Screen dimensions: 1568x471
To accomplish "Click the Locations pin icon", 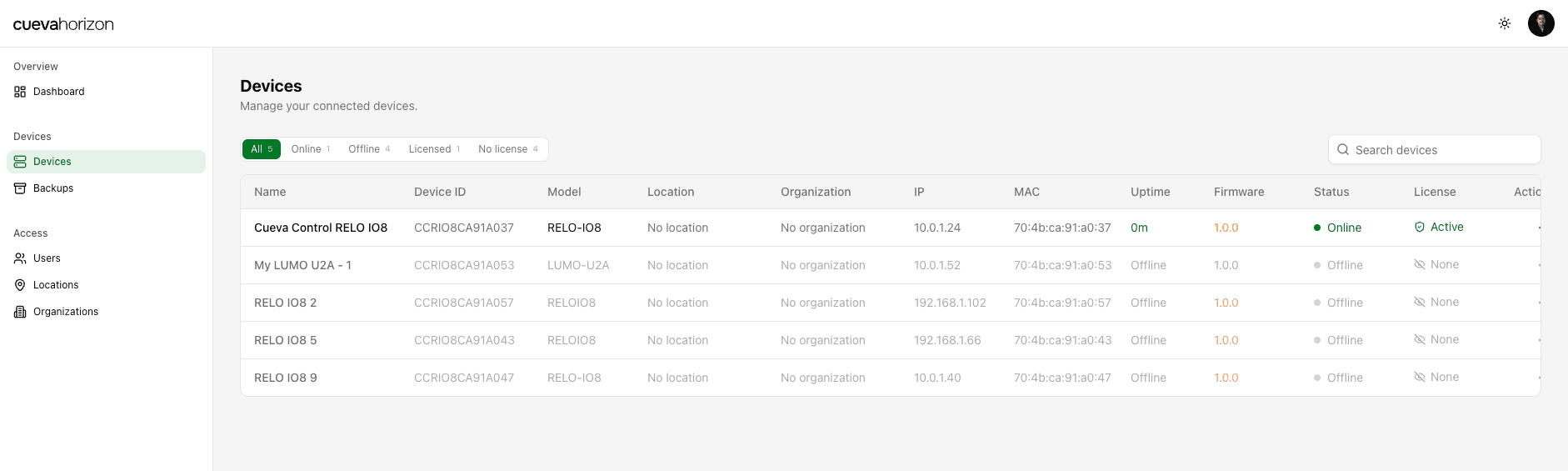I will coord(20,285).
